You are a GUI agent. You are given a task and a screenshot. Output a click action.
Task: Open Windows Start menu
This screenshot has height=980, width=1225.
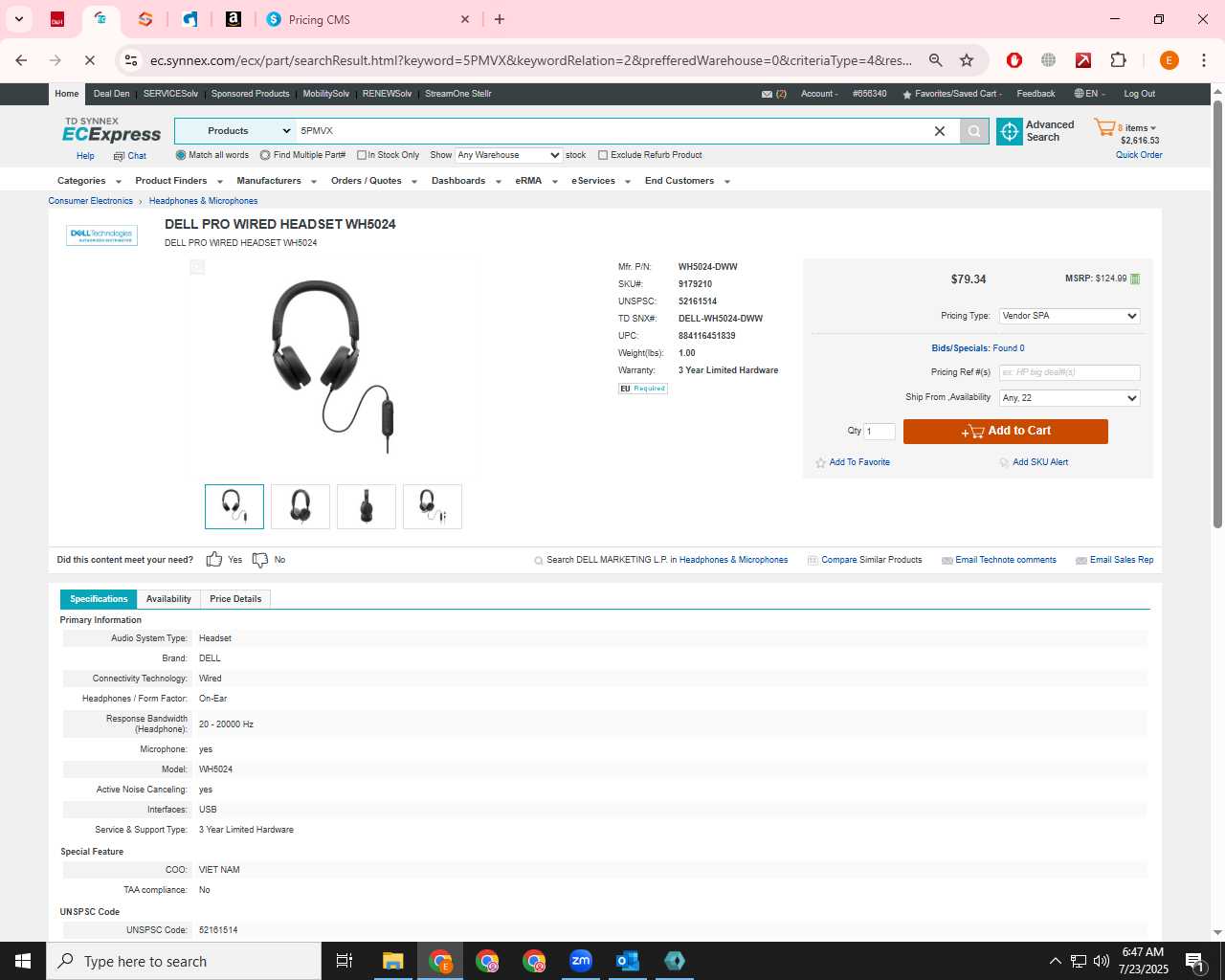[x=23, y=961]
